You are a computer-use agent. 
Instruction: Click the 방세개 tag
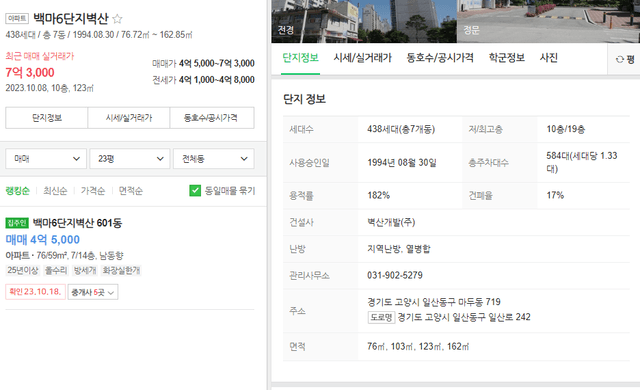click(85, 270)
